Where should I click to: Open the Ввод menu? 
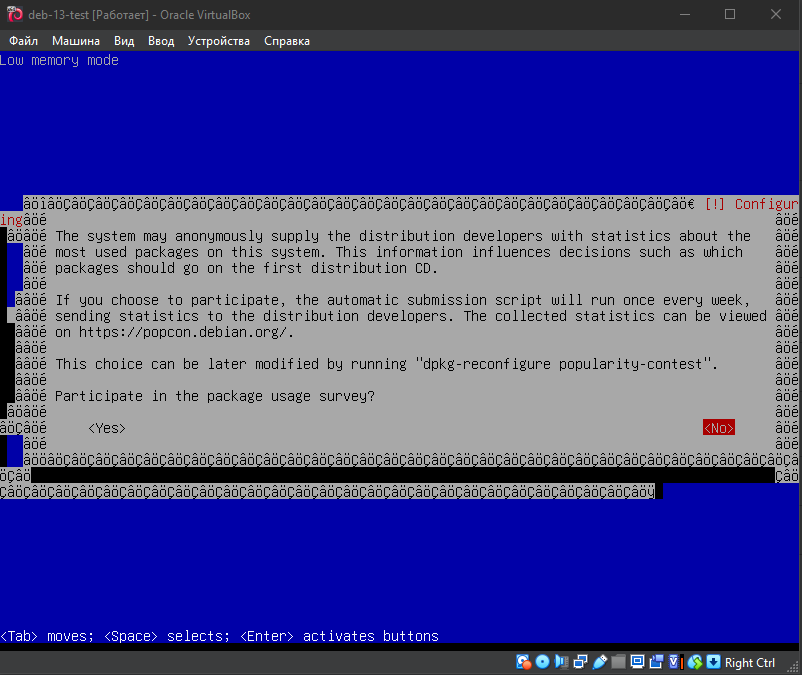coord(161,41)
